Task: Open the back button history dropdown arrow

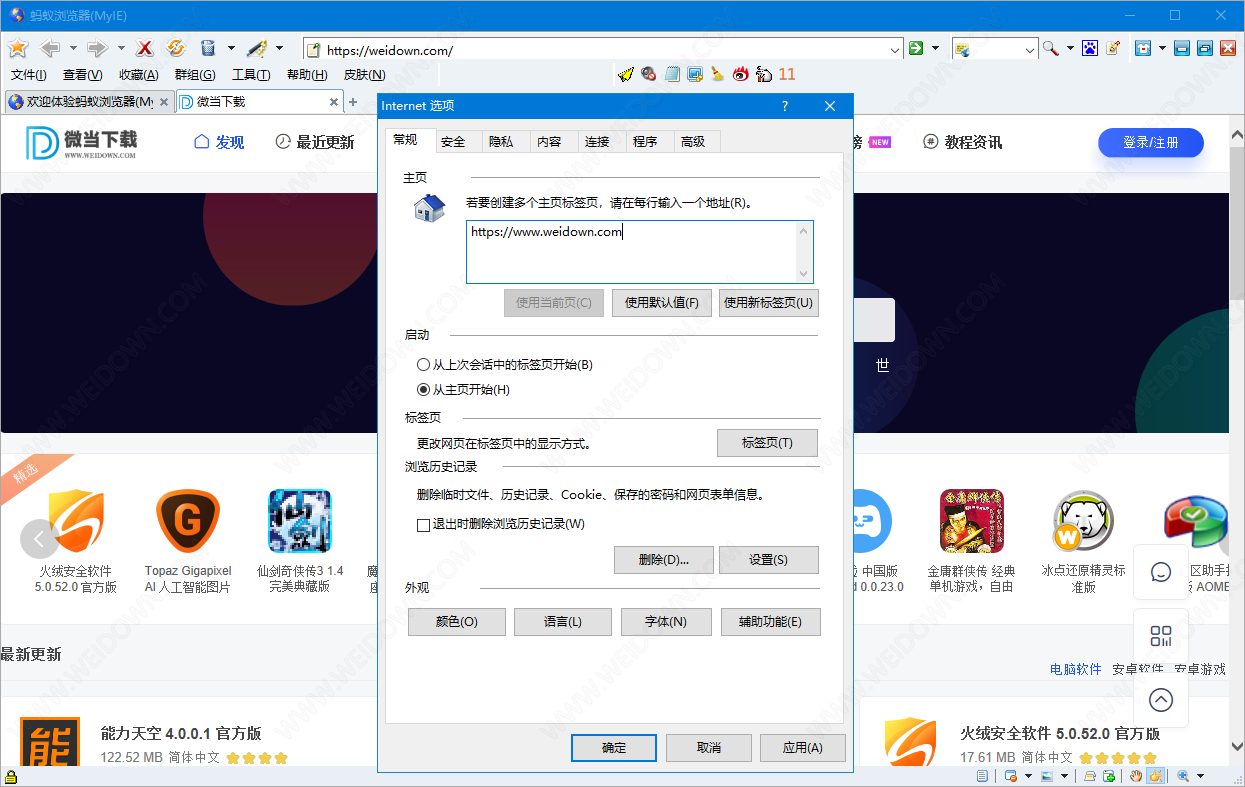Action: (x=73, y=48)
